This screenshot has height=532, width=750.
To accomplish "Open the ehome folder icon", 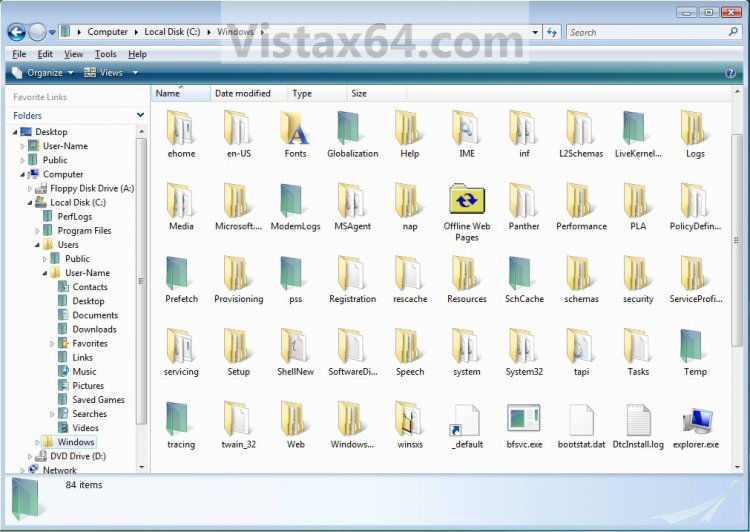I will click(x=180, y=128).
